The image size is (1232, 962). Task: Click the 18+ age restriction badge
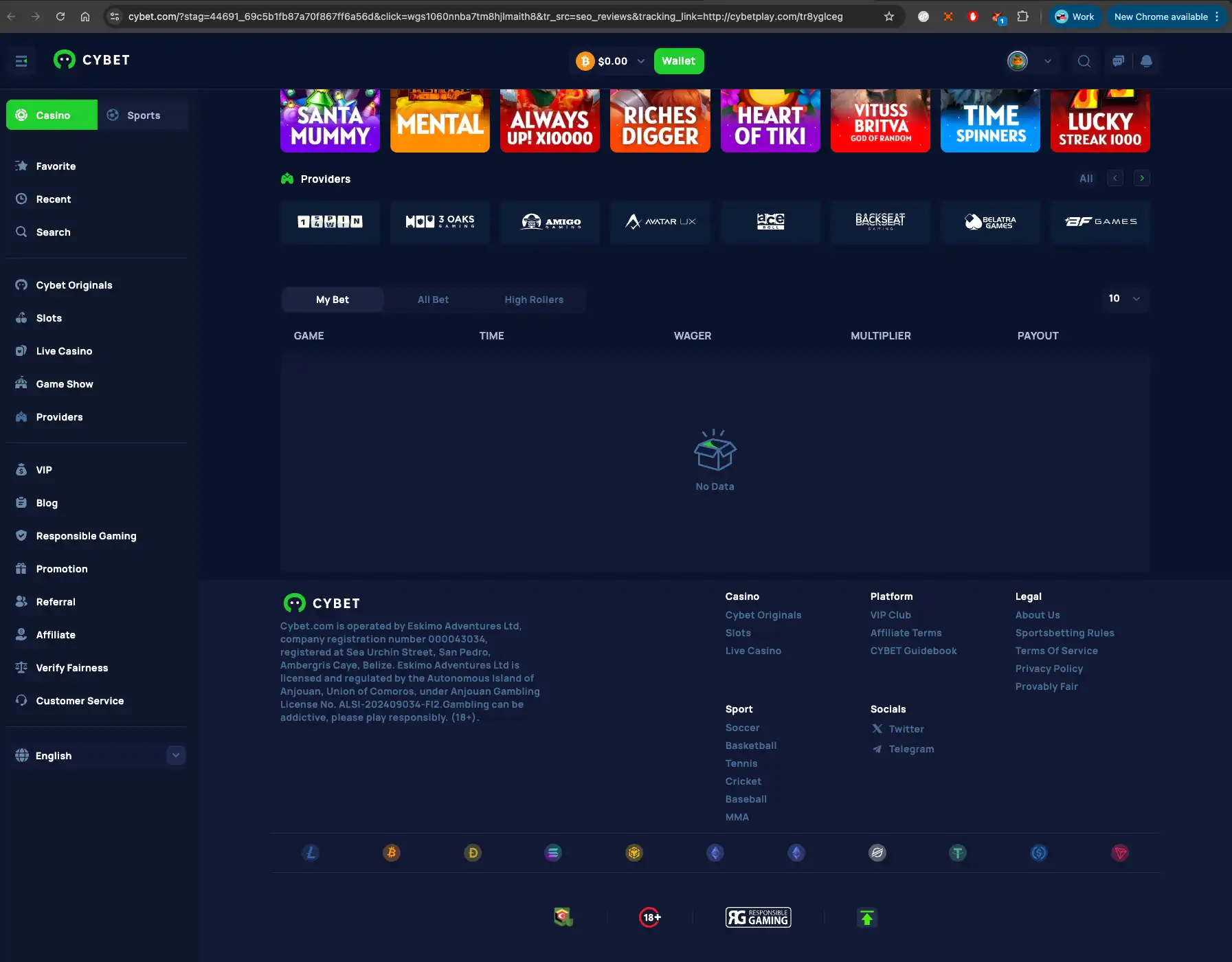pyautogui.click(x=650, y=917)
